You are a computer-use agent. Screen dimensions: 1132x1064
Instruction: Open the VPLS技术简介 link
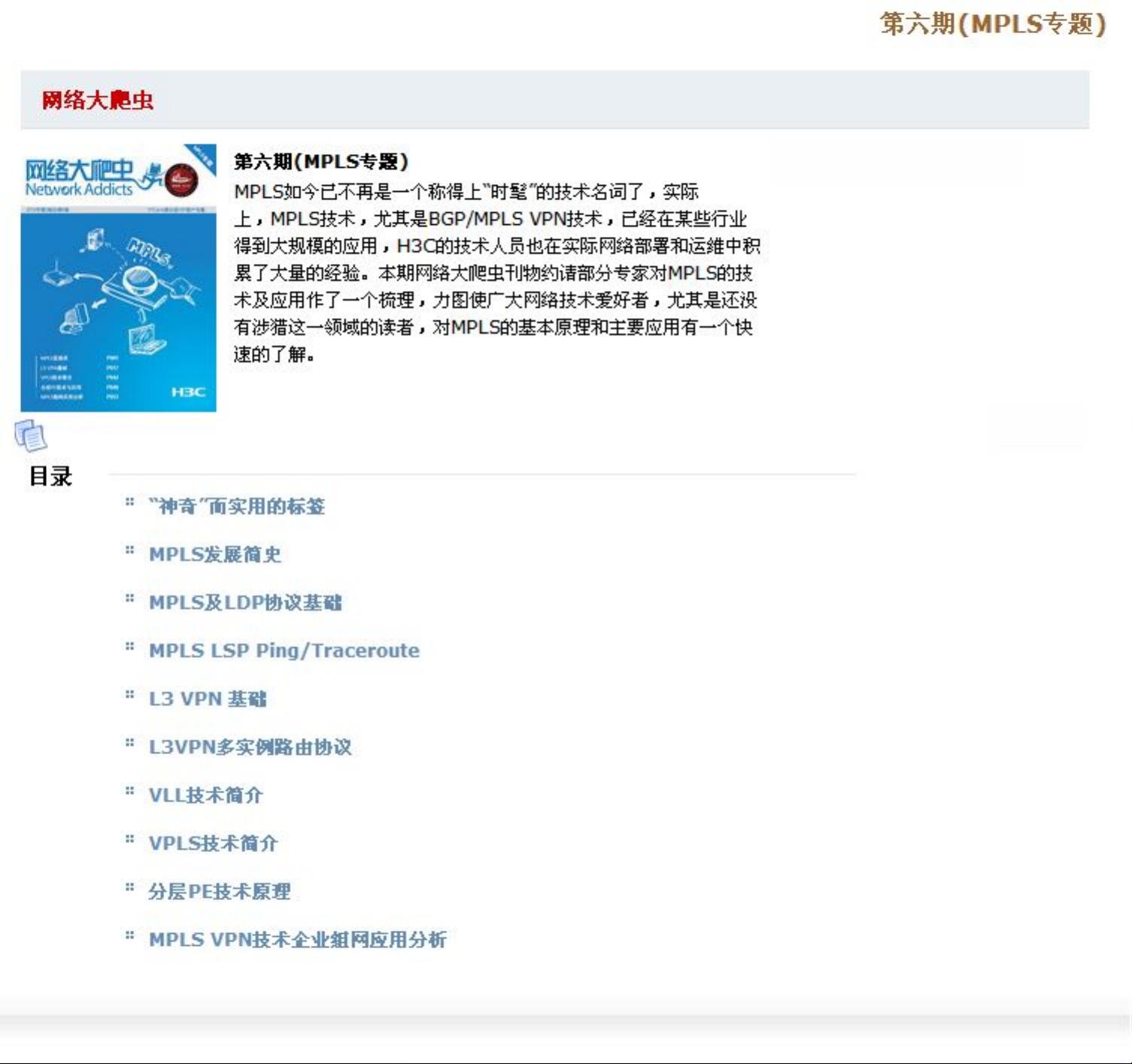point(213,844)
